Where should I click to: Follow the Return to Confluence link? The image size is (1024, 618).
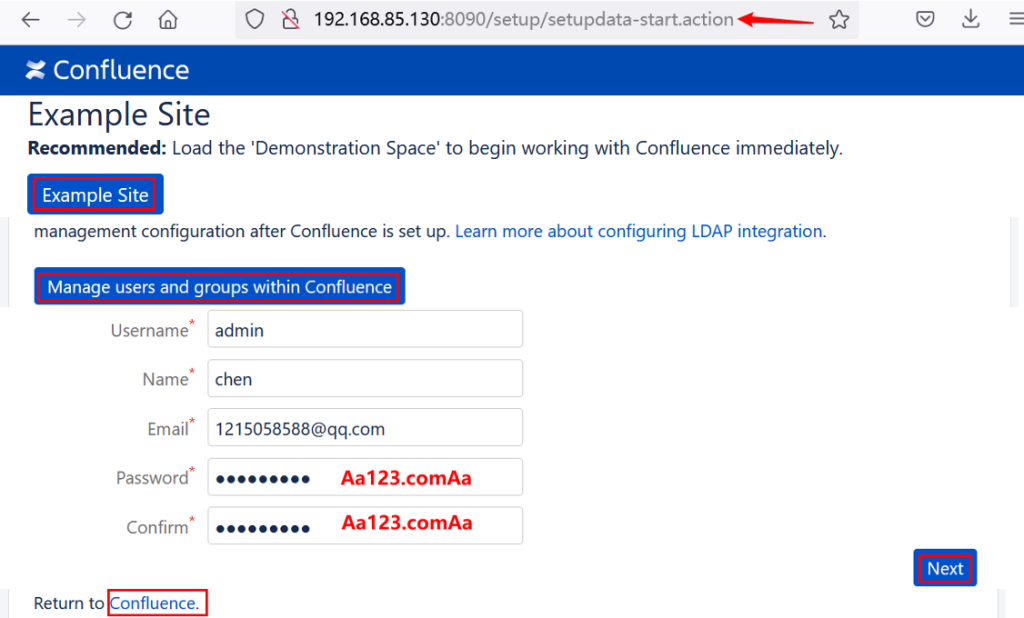(x=154, y=603)
